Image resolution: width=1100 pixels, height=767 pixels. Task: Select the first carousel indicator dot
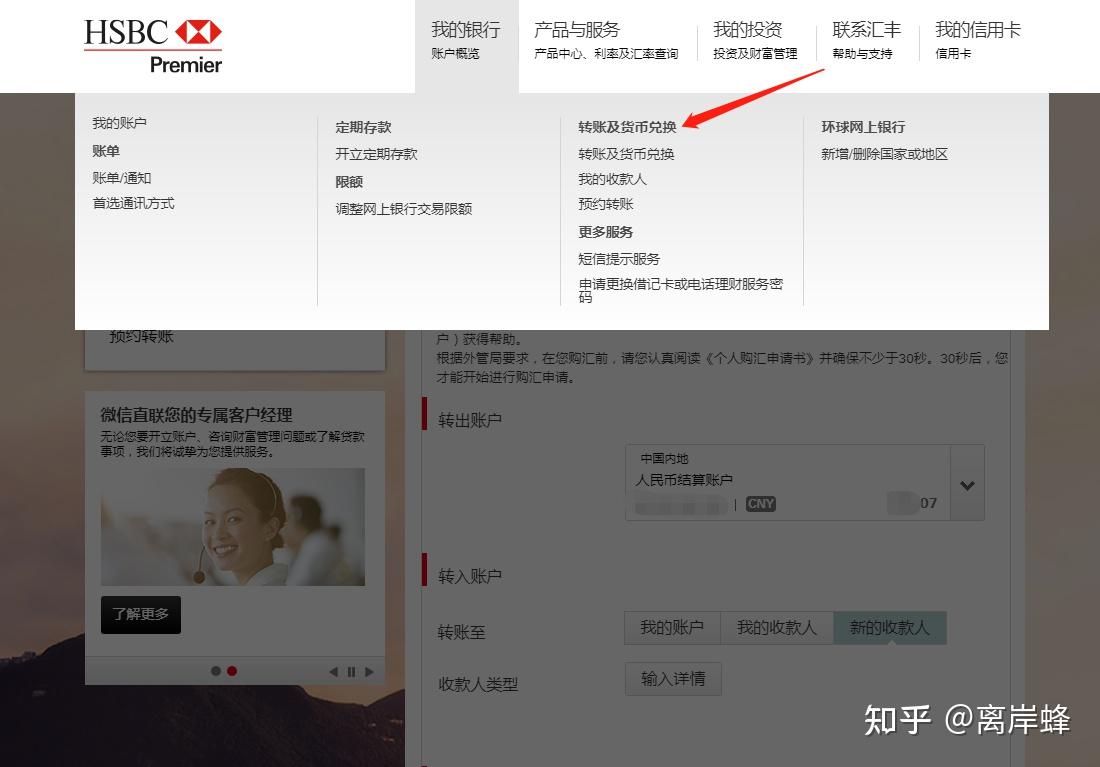click(x=216, y=671)
